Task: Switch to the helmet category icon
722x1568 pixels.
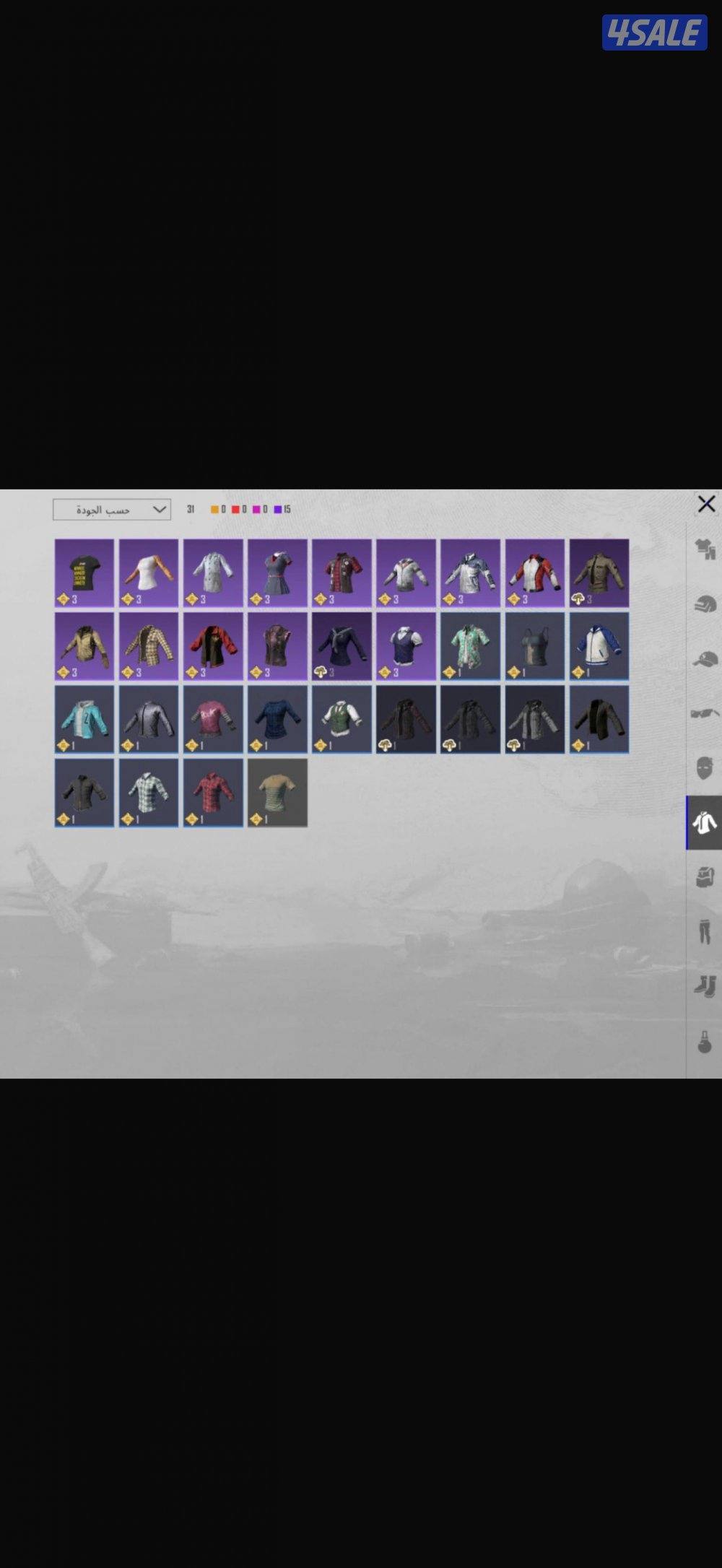Action: [705, 604]
